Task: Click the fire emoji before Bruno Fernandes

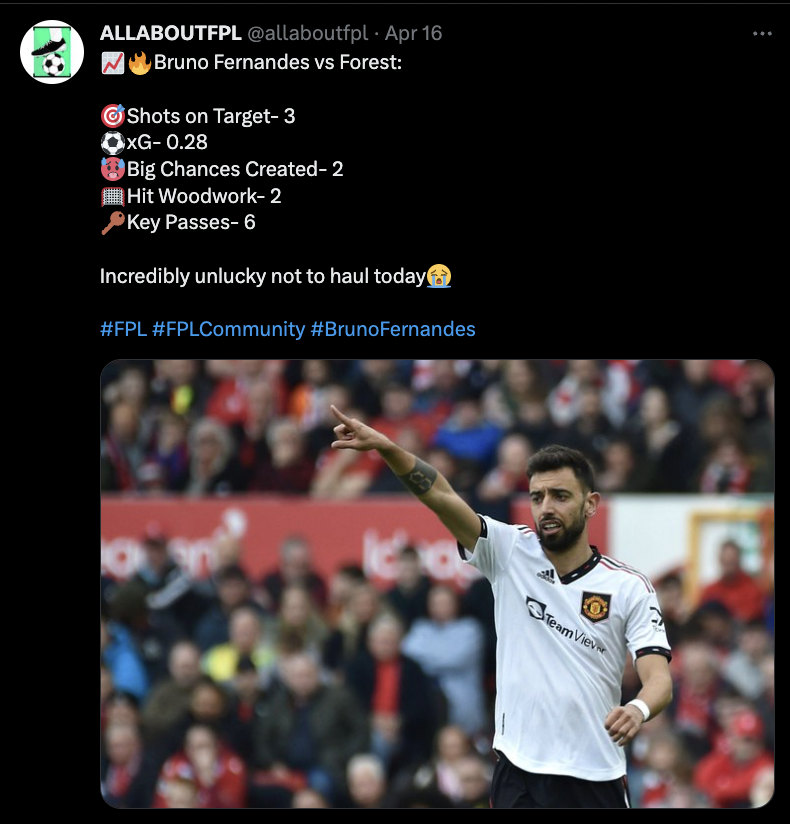Action: 139,64
